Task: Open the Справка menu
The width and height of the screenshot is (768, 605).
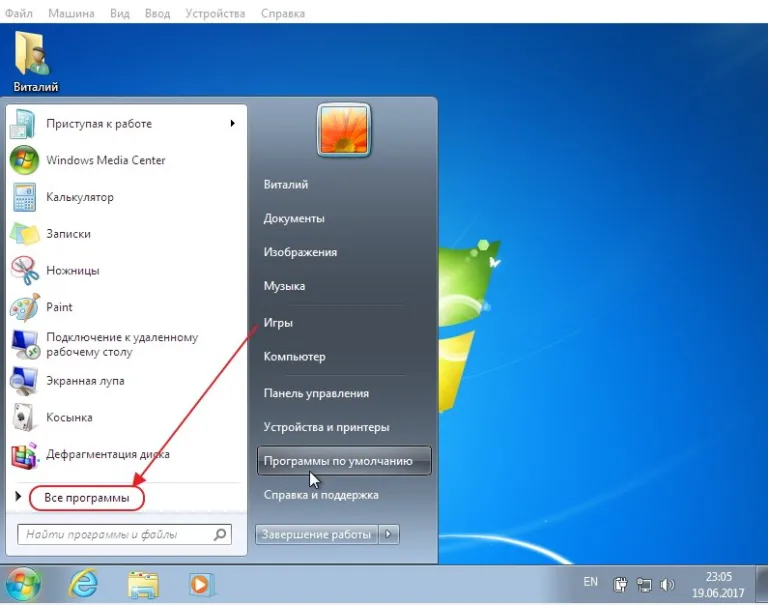Action: tap(283, 13)
